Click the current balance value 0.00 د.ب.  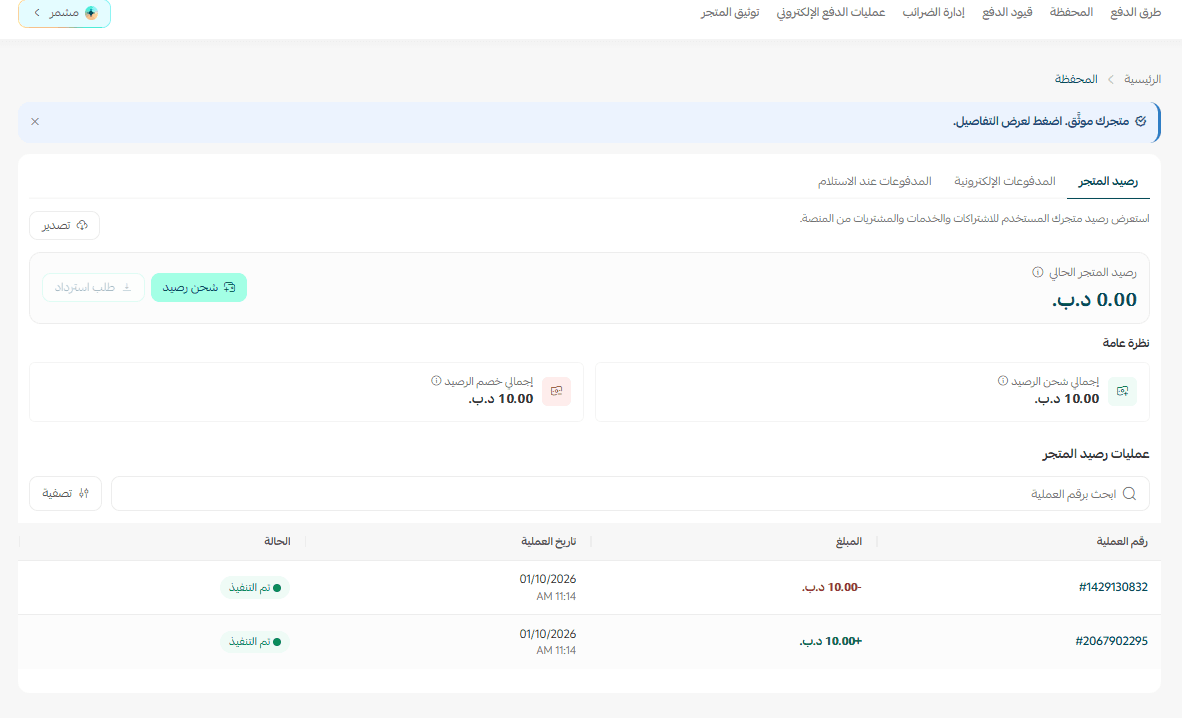point(1095,299)
